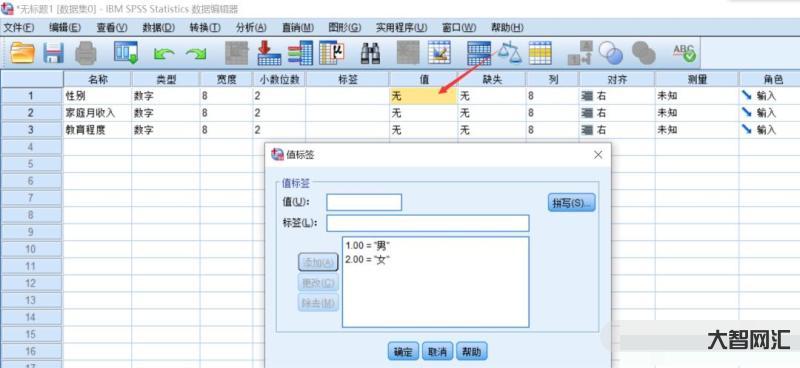
Task: Click the 拼写(S)... button
Action: (x=571, y=203)
